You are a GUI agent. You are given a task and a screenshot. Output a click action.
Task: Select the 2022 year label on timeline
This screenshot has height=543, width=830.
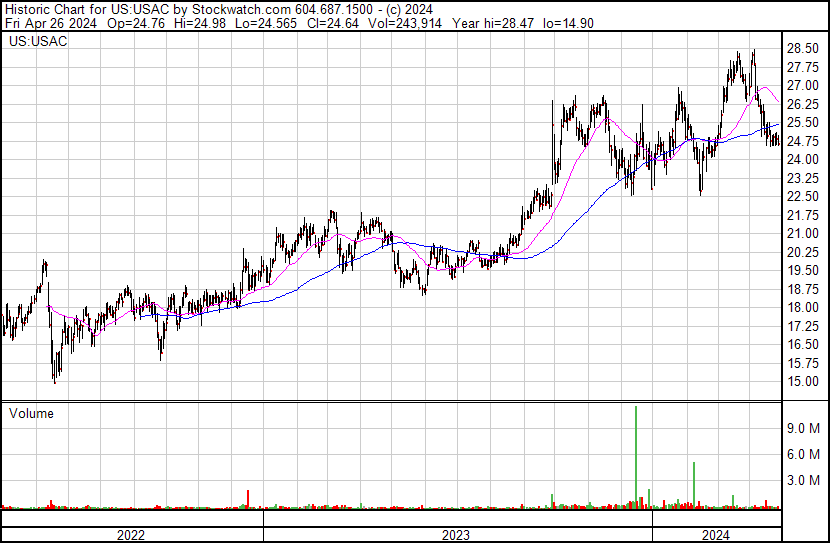131,535
